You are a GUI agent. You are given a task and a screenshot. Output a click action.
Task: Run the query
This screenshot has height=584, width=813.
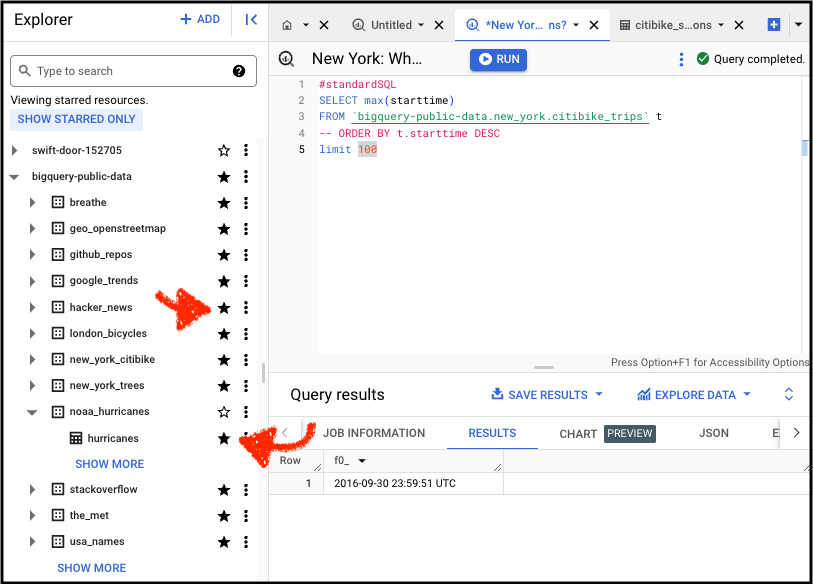pyautogui.click(x=498, y=59)
